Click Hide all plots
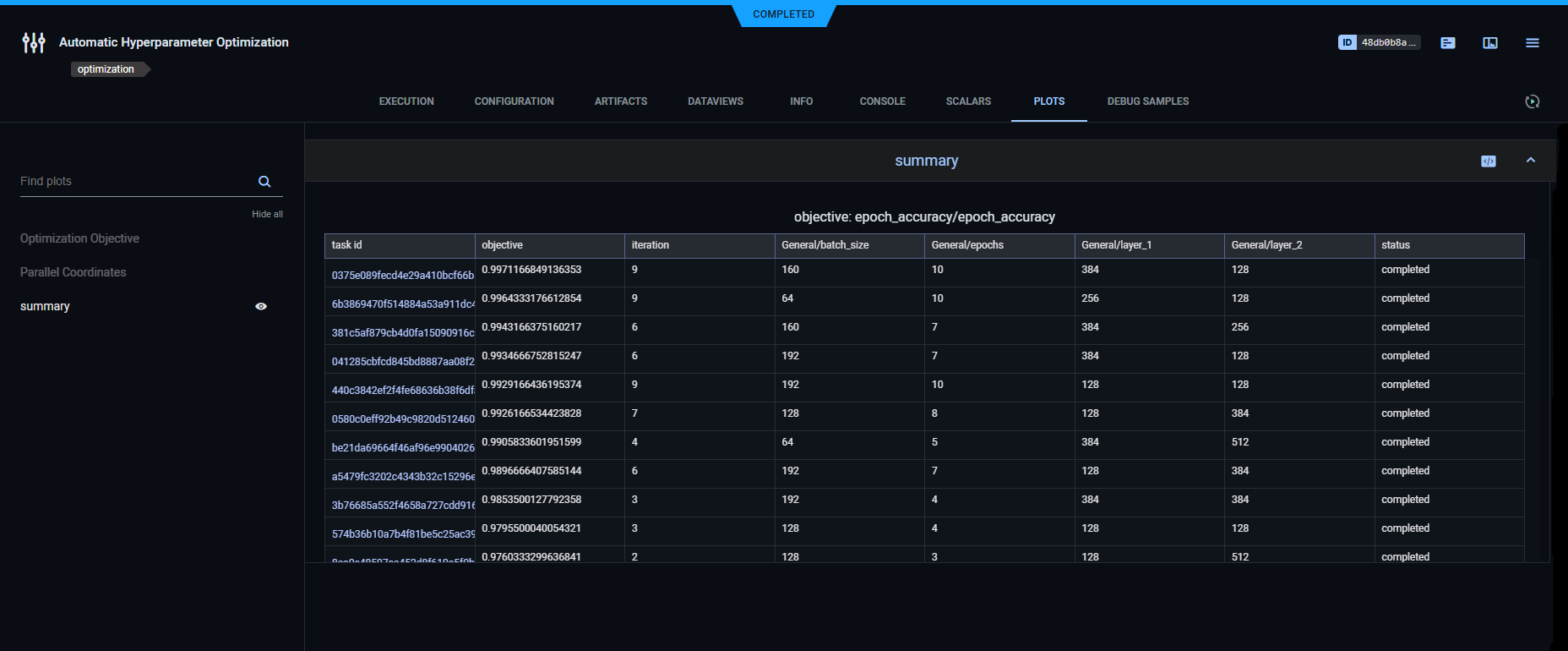The width and height of the screenshot is (1568, 651). pyautogui.click(x=267, y=215)
